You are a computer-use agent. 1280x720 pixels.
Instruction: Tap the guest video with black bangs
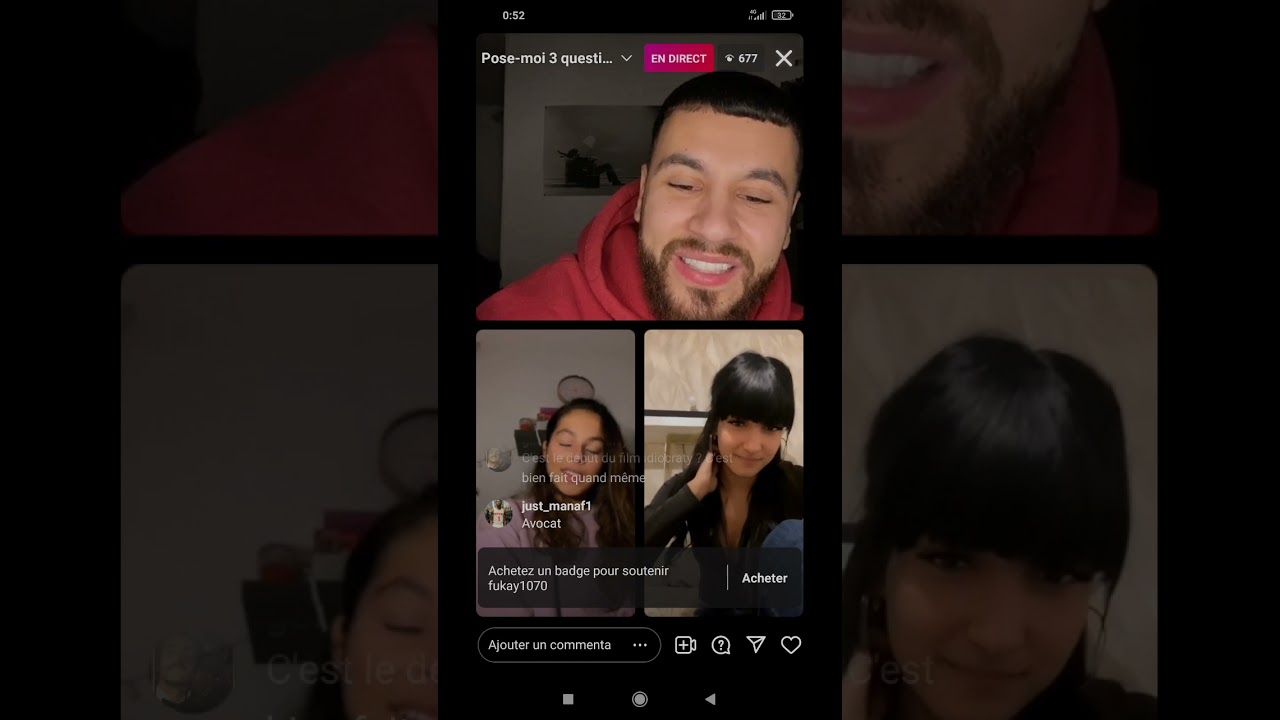click(724, 473)
